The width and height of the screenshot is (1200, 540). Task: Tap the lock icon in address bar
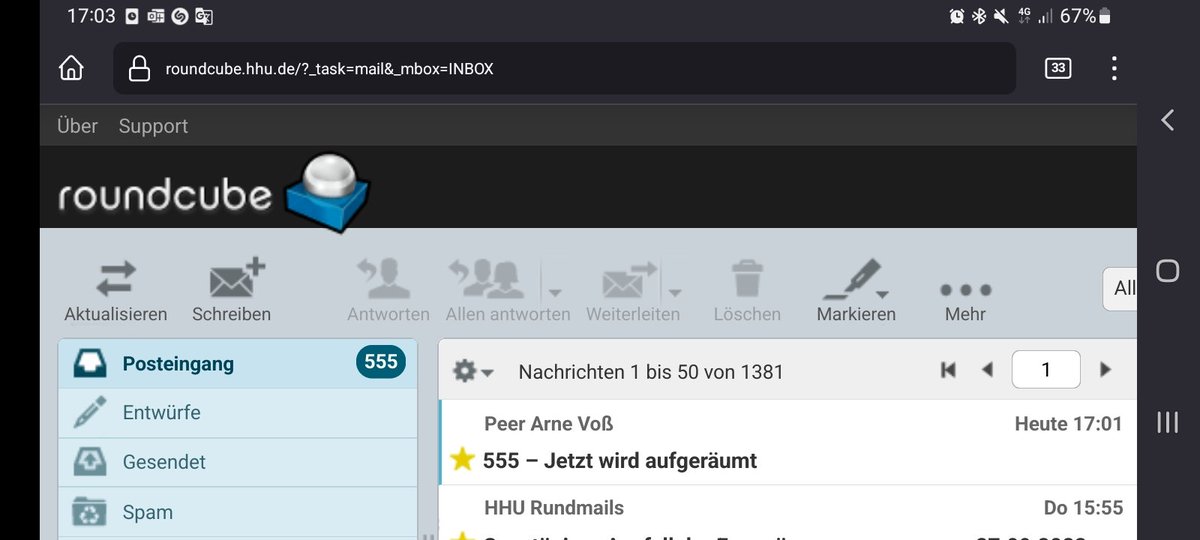[x=140, y=69]
